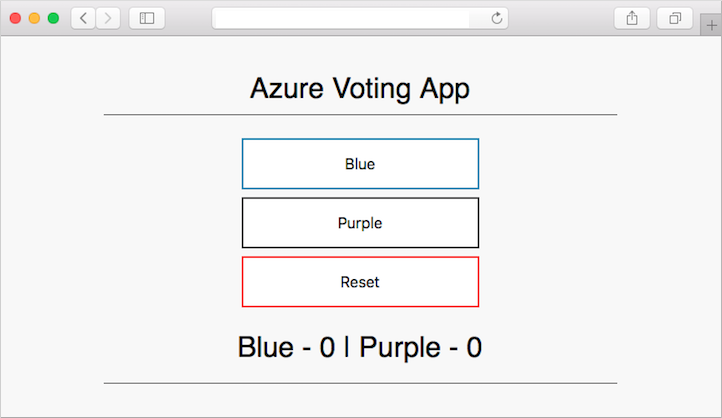Viewport: 722px width, 418px height.
Task: Vote for Purple
Action: pos(360,223)
